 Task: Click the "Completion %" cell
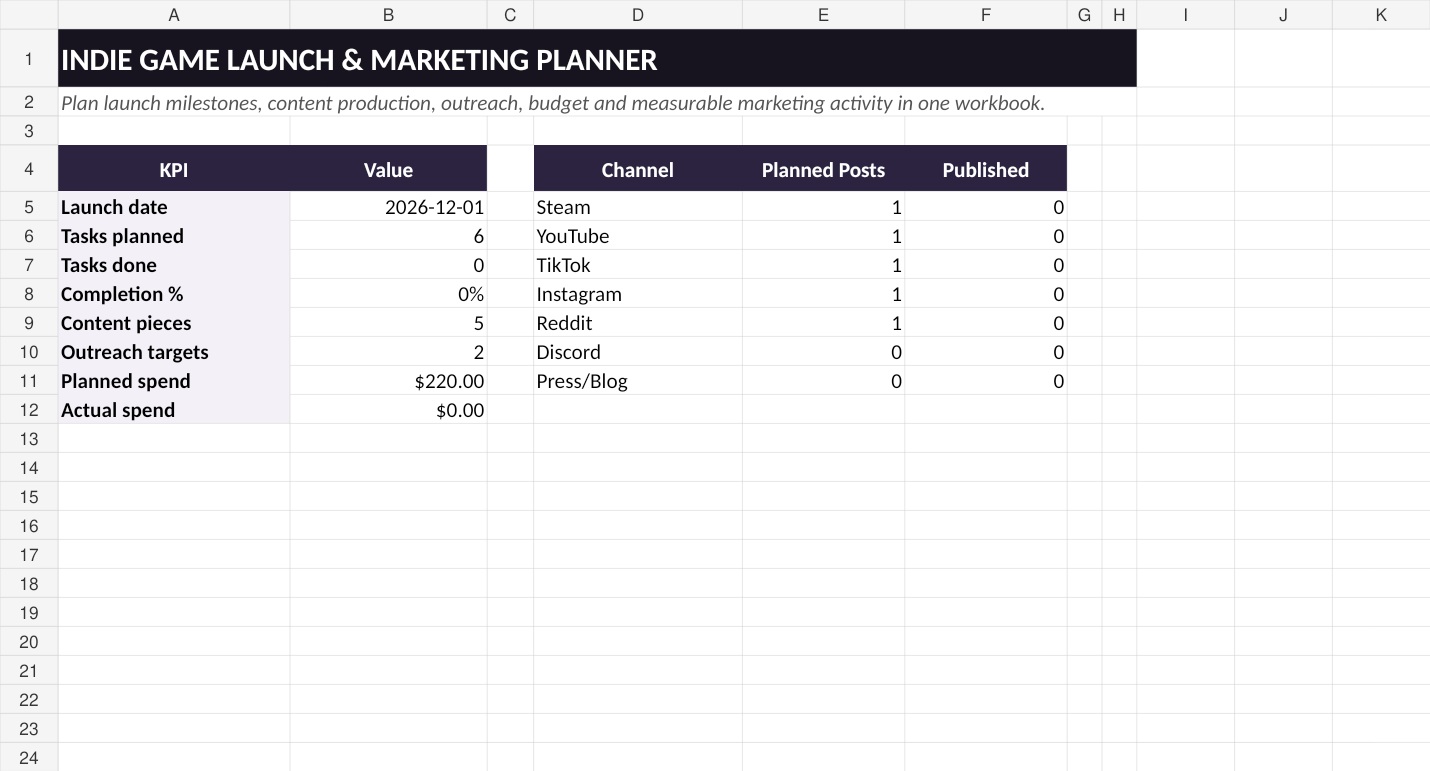pos(174,294)
